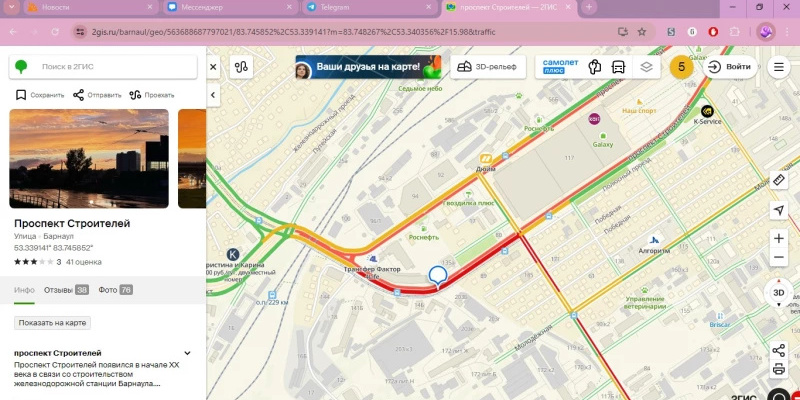The width and height of the screenshot is (800, 400).
Task: Click the Поиск в 2ГИС search field
Action: point(103,67)
